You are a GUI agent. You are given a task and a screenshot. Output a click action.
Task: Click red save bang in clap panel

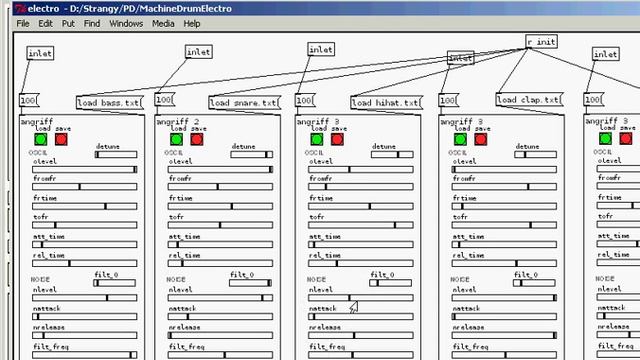[481, 139]
